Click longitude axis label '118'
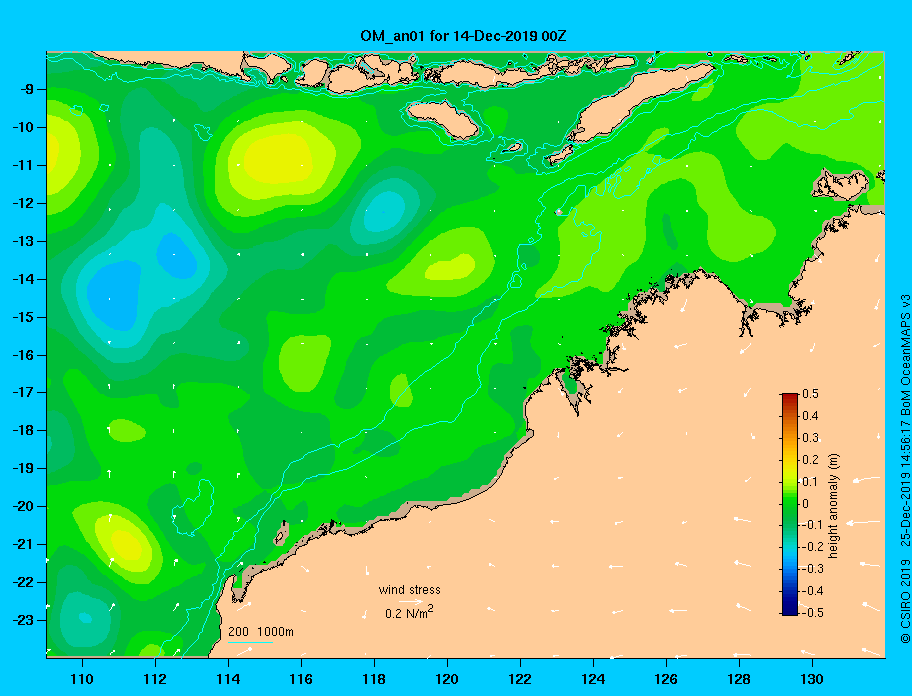 click(x=374, y=679)
